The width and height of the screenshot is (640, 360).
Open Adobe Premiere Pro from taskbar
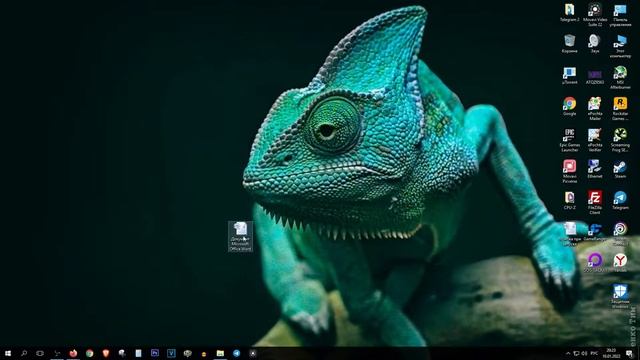click(x=155, y=353)
